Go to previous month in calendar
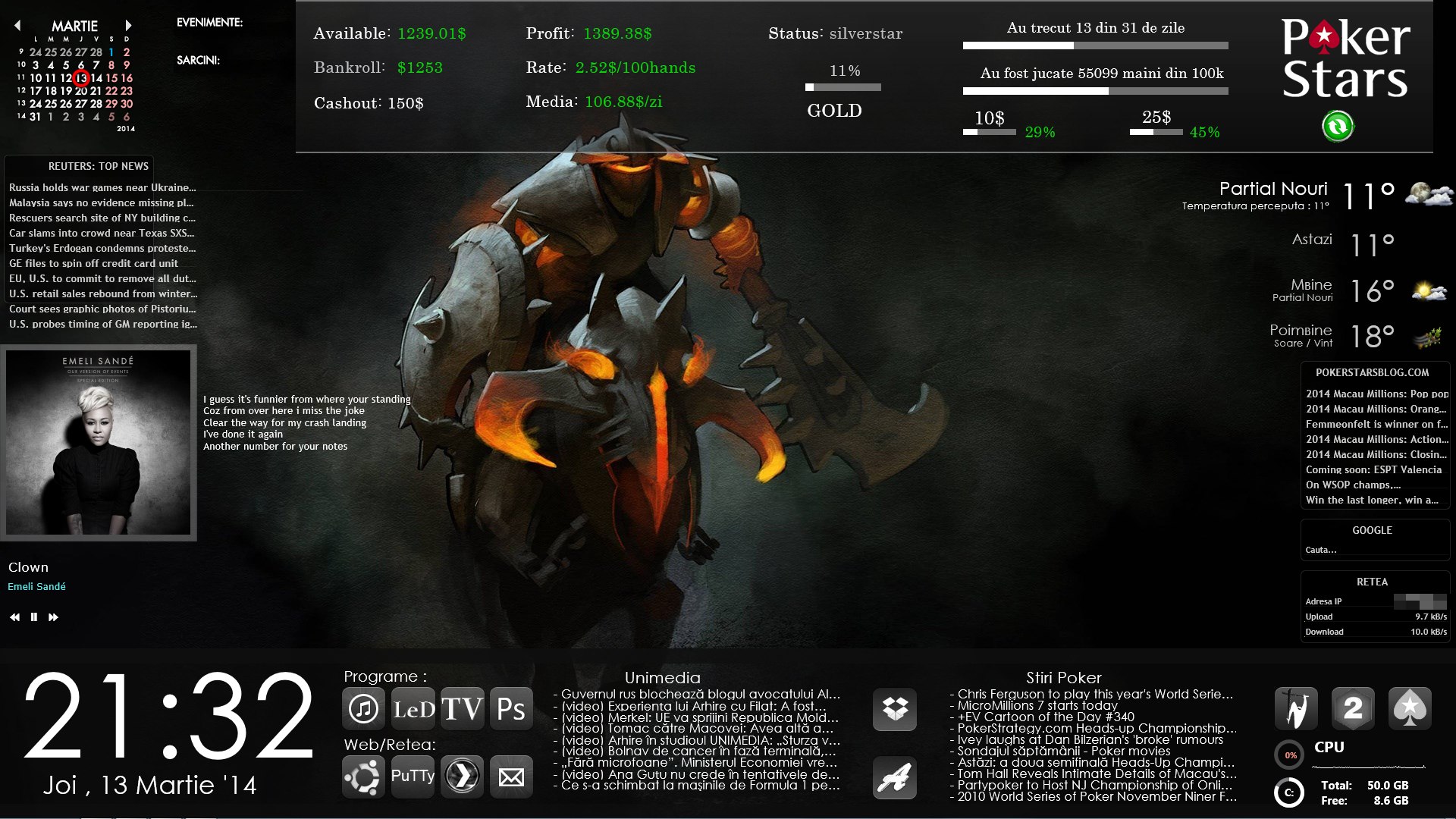This screenshot has height=819, width=1456. 17,26
